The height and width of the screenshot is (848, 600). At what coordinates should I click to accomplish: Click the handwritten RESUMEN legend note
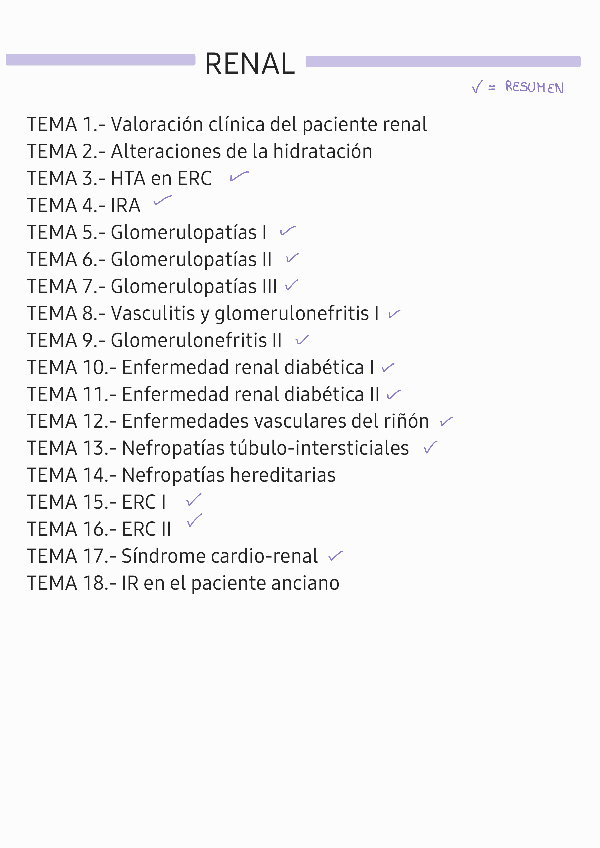[518, 88]
